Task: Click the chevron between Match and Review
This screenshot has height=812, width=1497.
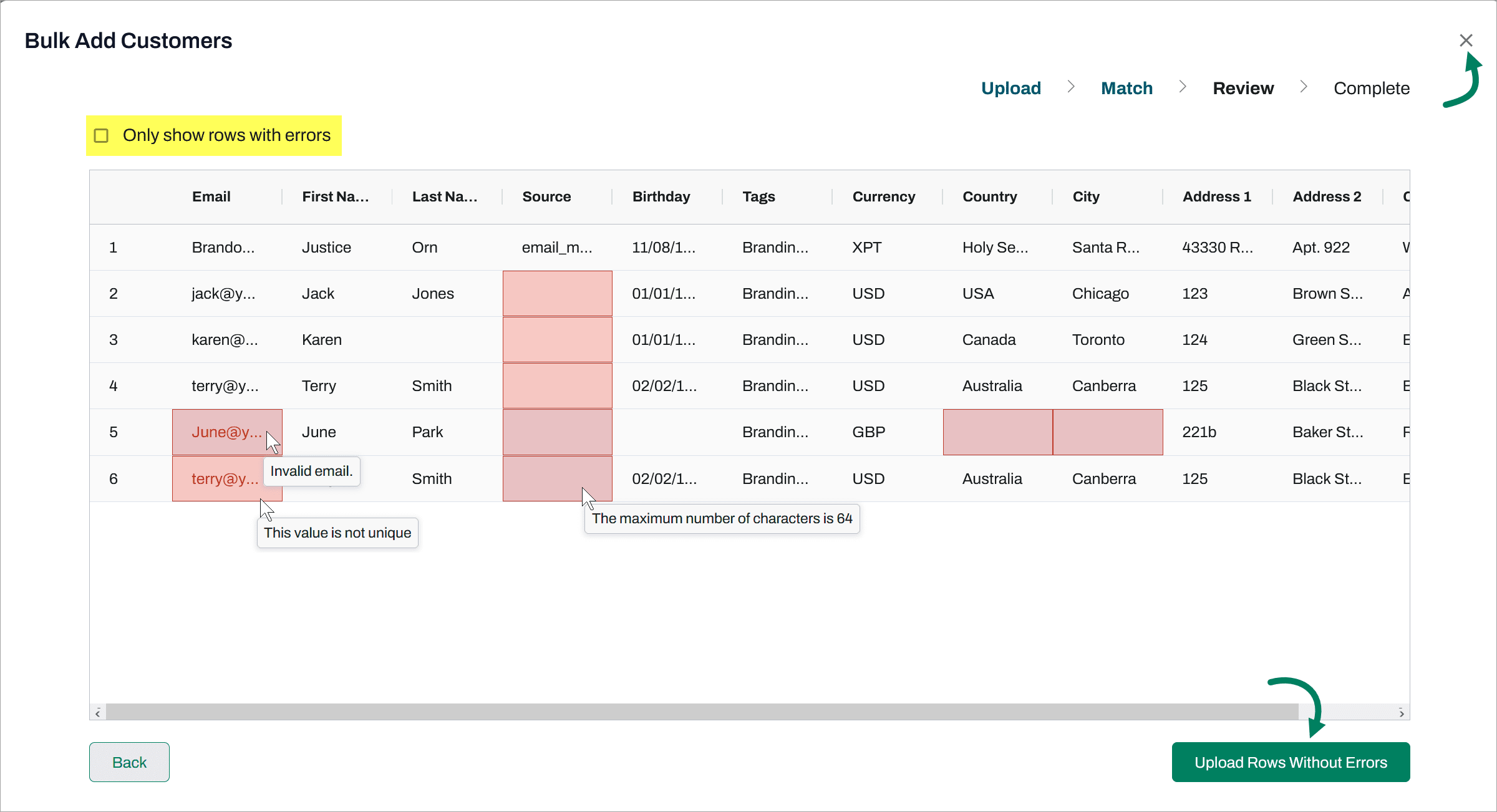Action: [1183, 87]
